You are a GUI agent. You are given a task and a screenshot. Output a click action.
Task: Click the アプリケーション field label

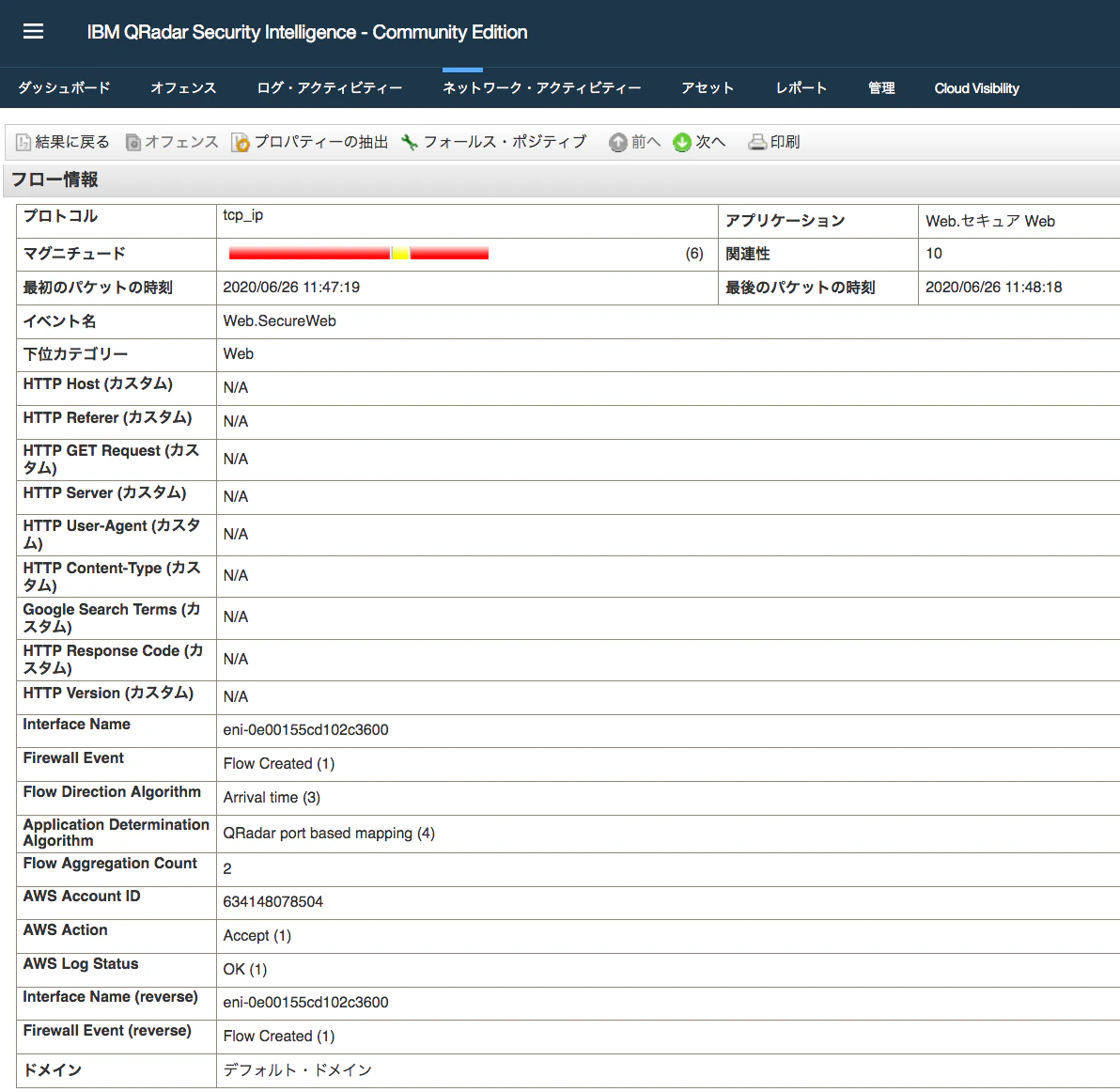pos(785,221)
